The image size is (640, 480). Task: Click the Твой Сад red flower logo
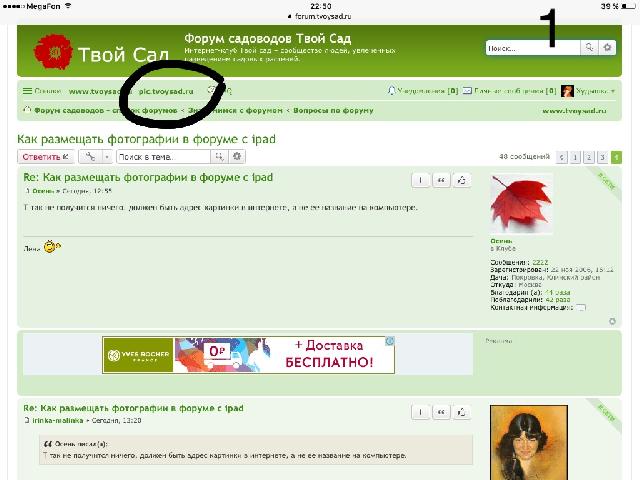coord(52,52)
